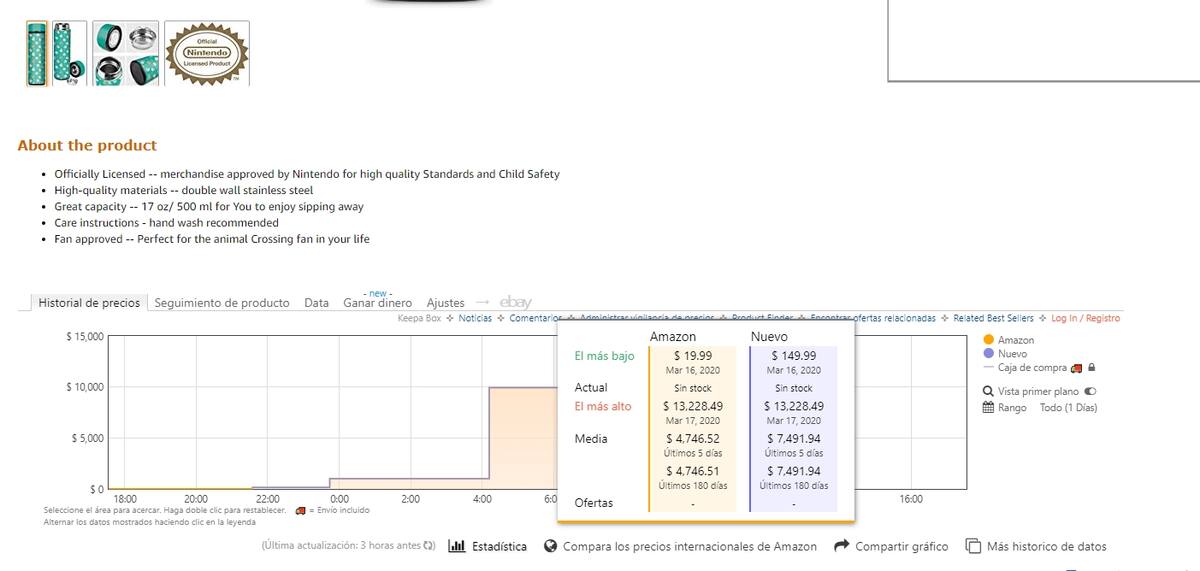This screenshot has width=1200, height=571.
Task: Click the Officially Licensed bullet text
Action: point(307,174)
